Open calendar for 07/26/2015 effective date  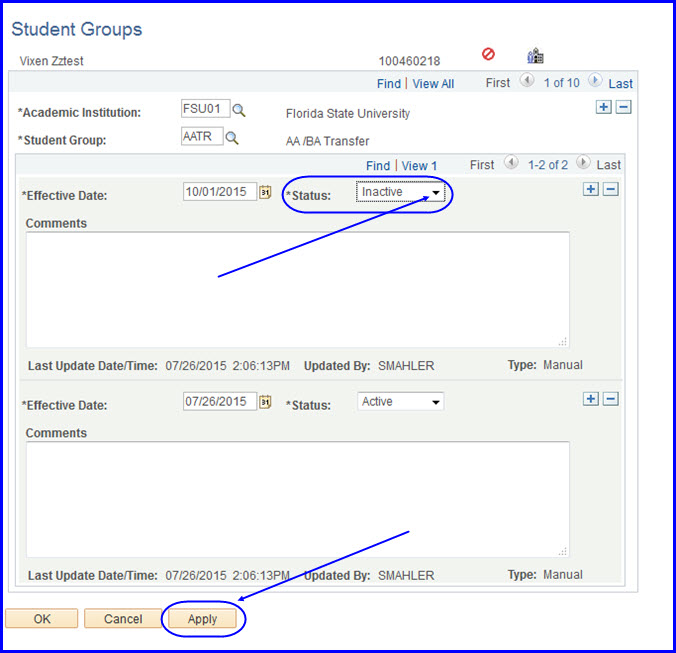(265, 402)
